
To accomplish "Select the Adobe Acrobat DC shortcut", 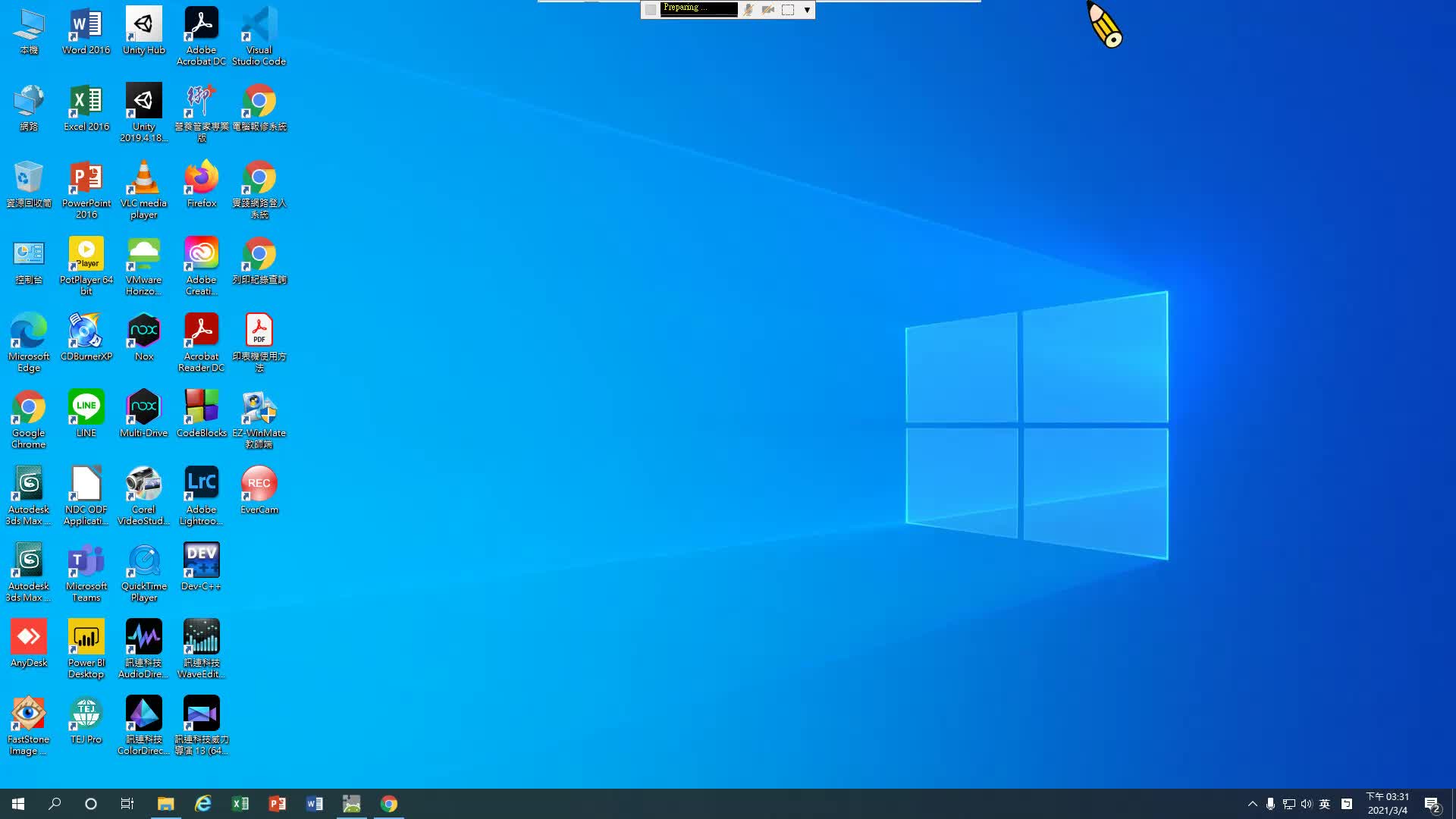I will (x=201, y=36).
